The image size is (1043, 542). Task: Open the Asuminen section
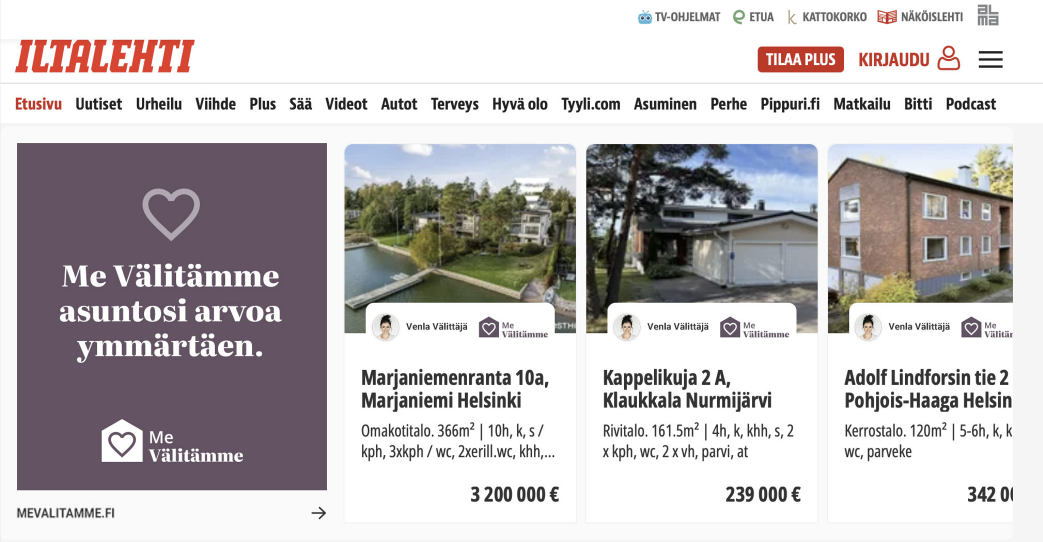(665, 104)
